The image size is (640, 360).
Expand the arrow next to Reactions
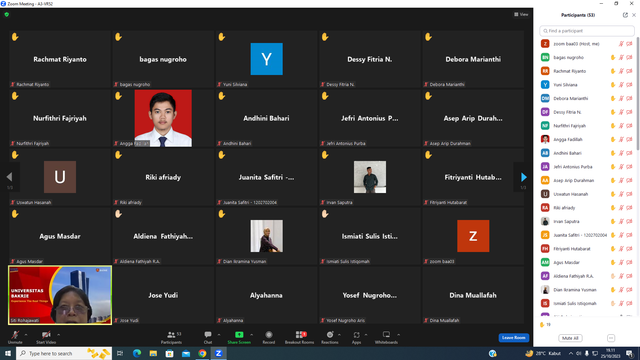(339, 335)
